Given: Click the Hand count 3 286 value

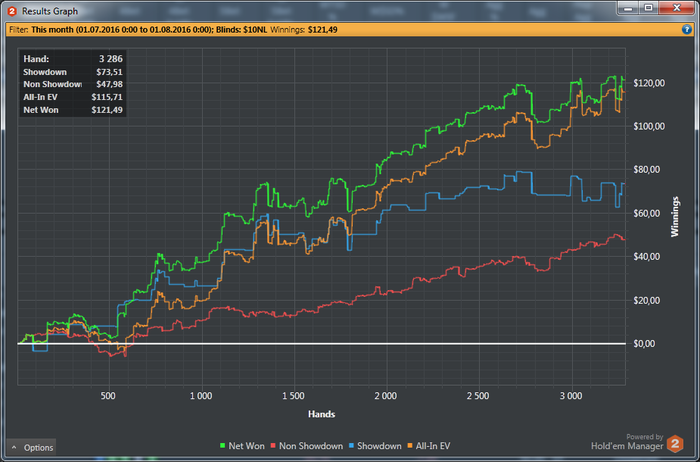Looking at the screenshot, I should tap(111, 59).
